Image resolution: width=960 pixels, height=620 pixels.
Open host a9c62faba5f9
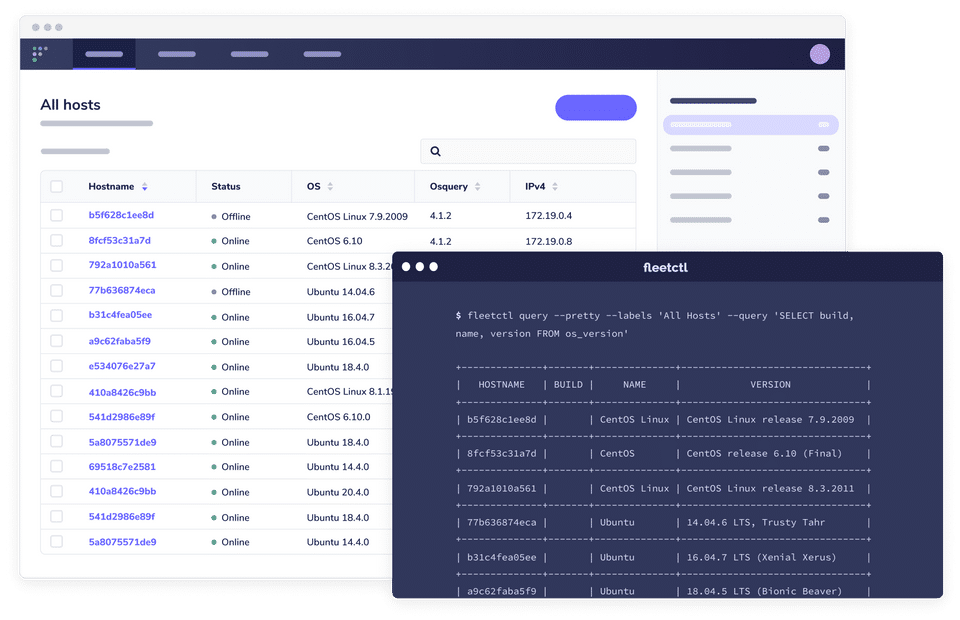(119, 342)
